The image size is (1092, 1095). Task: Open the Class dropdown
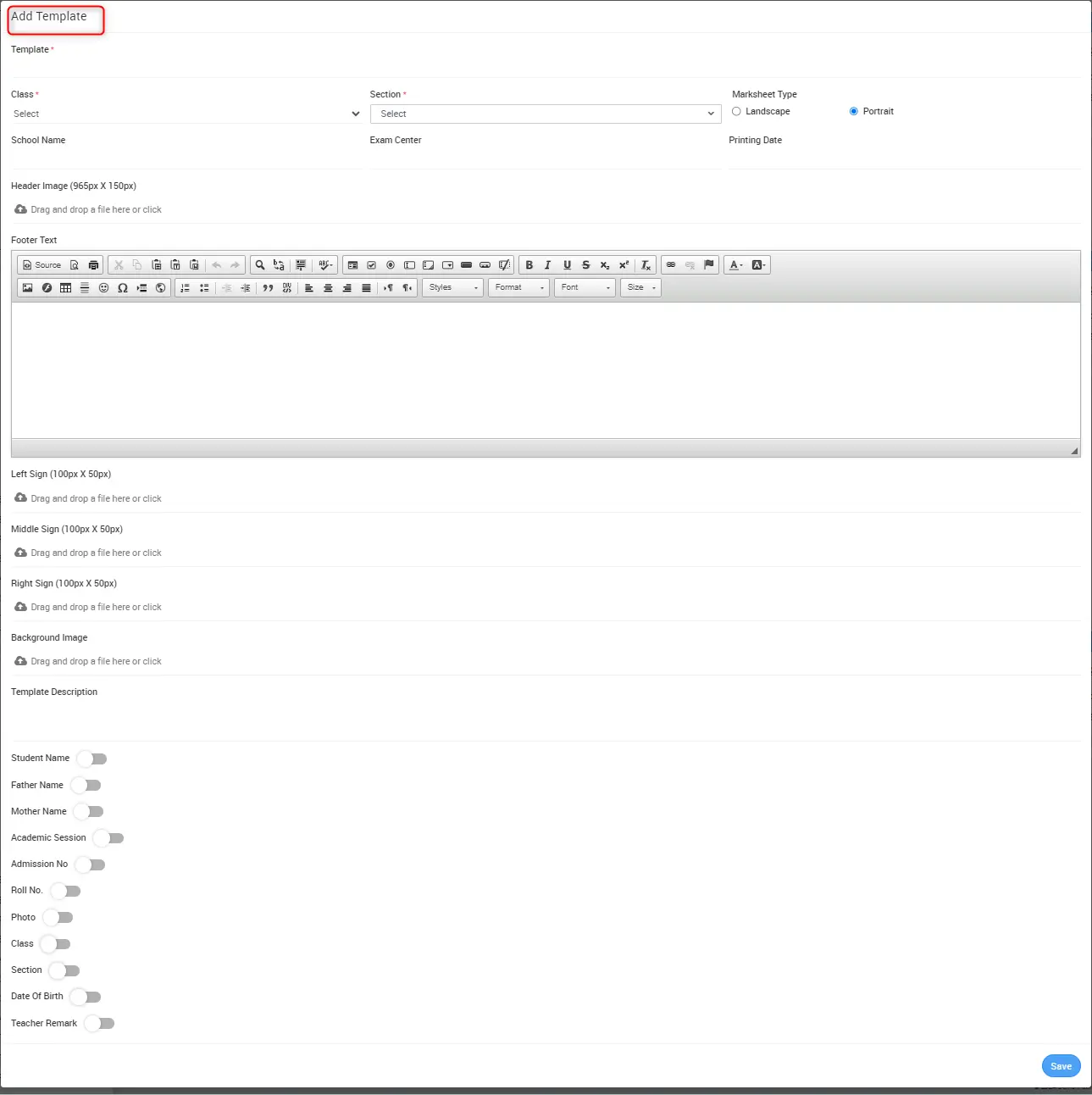[x=186, y=114]
